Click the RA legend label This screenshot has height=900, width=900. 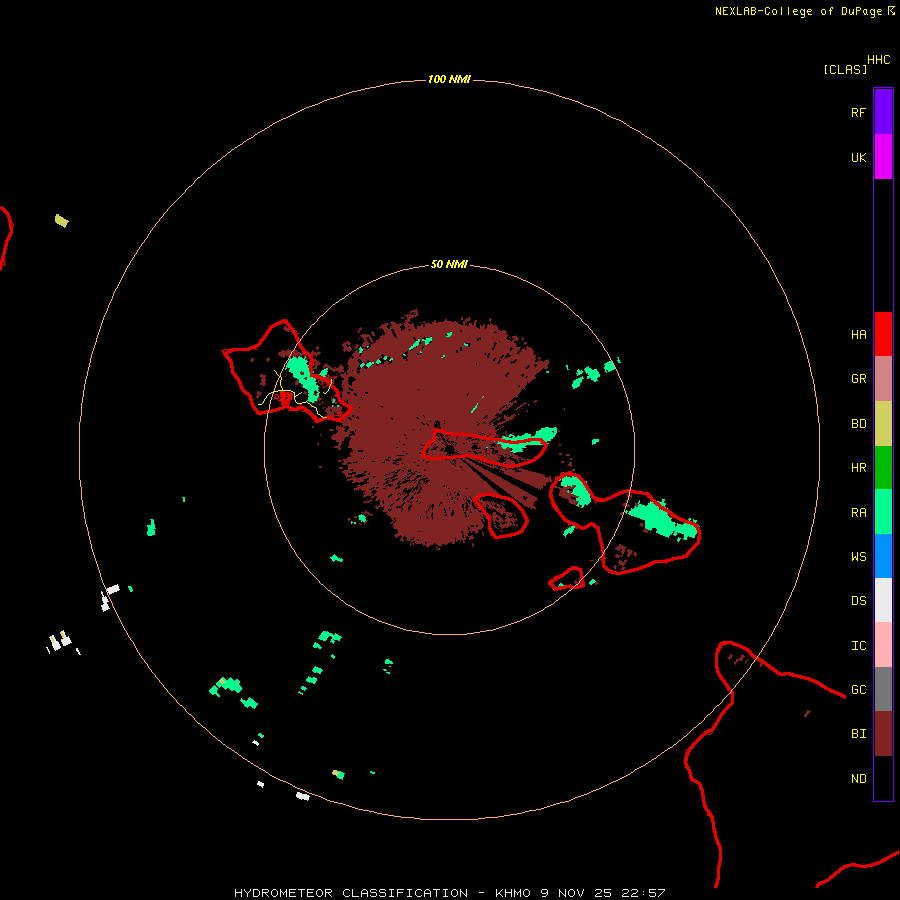tap(858, 513)
